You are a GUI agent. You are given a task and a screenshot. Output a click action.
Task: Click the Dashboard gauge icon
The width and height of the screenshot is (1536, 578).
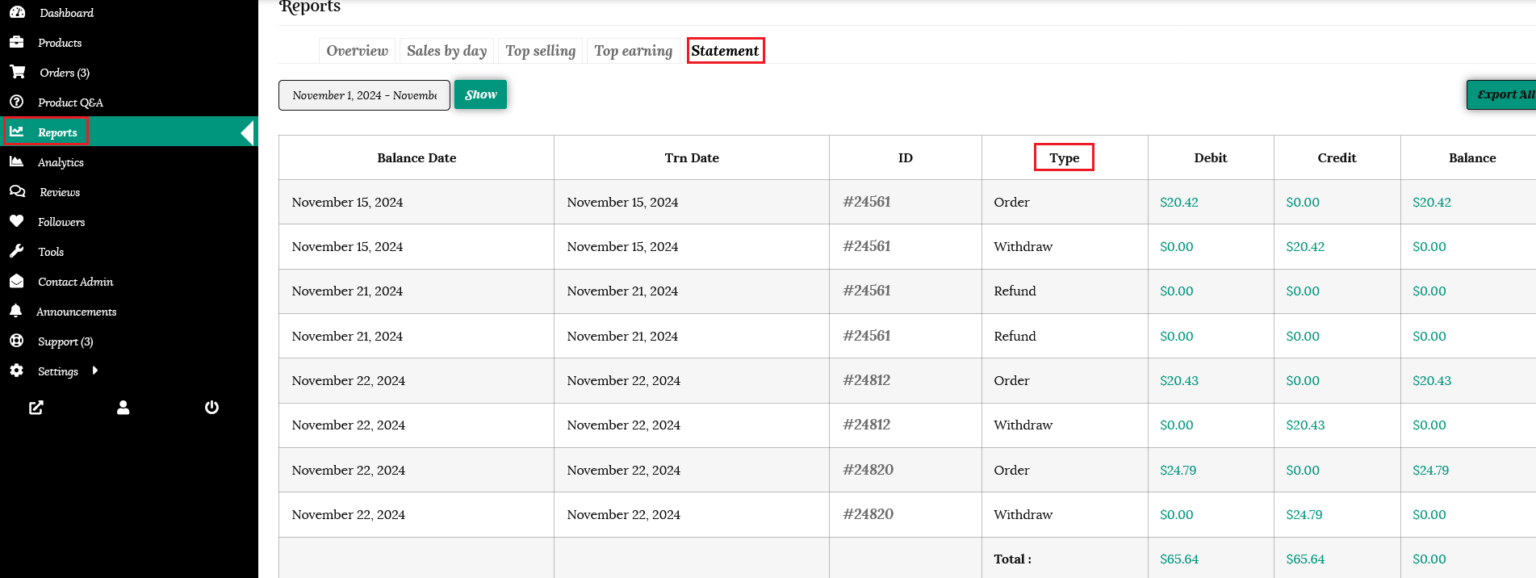click(17, 13)
